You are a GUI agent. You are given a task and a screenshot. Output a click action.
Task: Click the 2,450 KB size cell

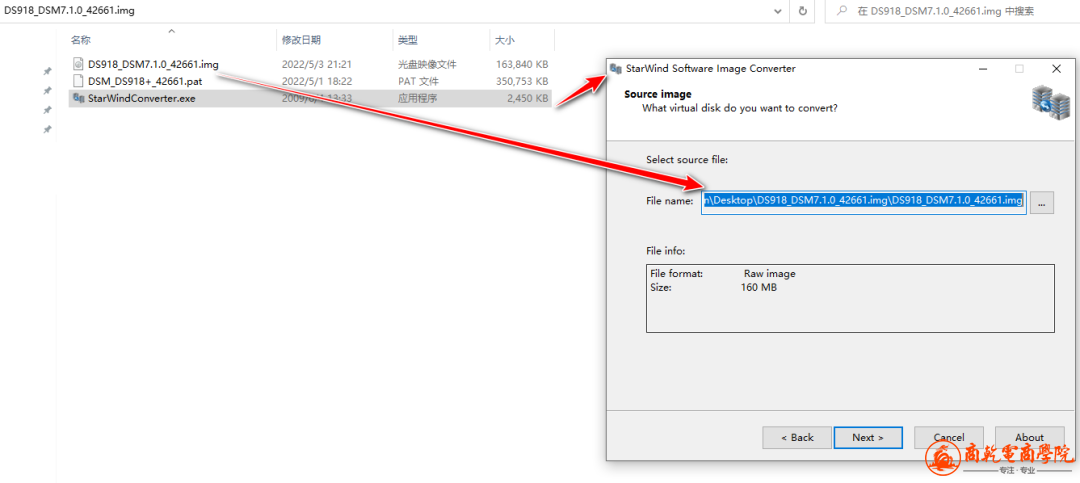(528, 99)
